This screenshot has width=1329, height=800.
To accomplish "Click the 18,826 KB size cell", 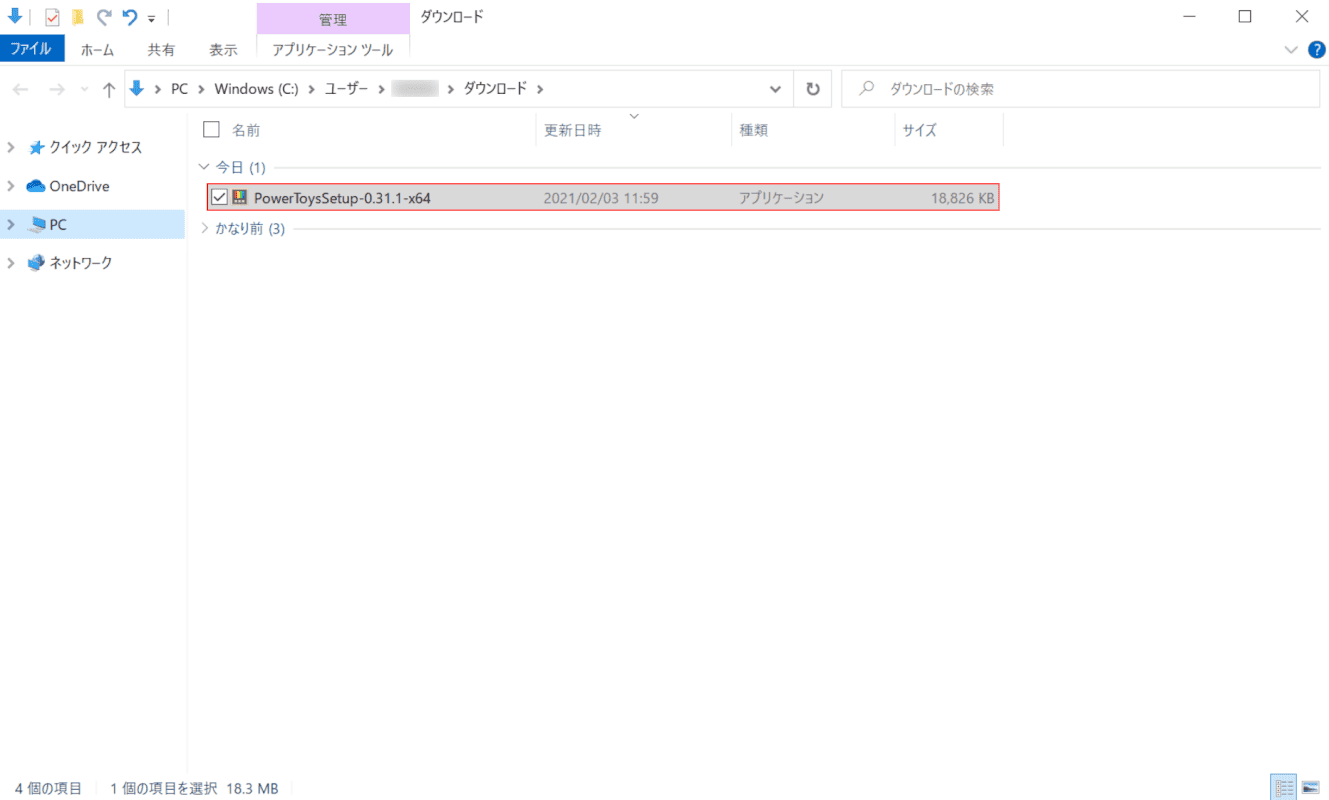I will click(962, 198).
